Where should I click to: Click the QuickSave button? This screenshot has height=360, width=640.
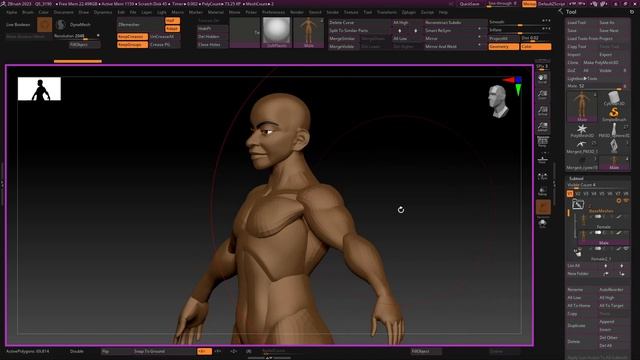(469, 4)
